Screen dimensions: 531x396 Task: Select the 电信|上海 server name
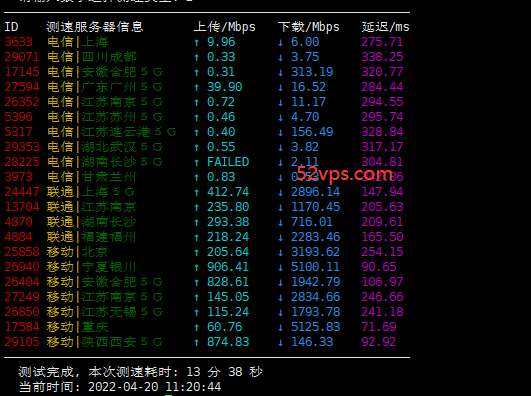[x=78, y=42]
